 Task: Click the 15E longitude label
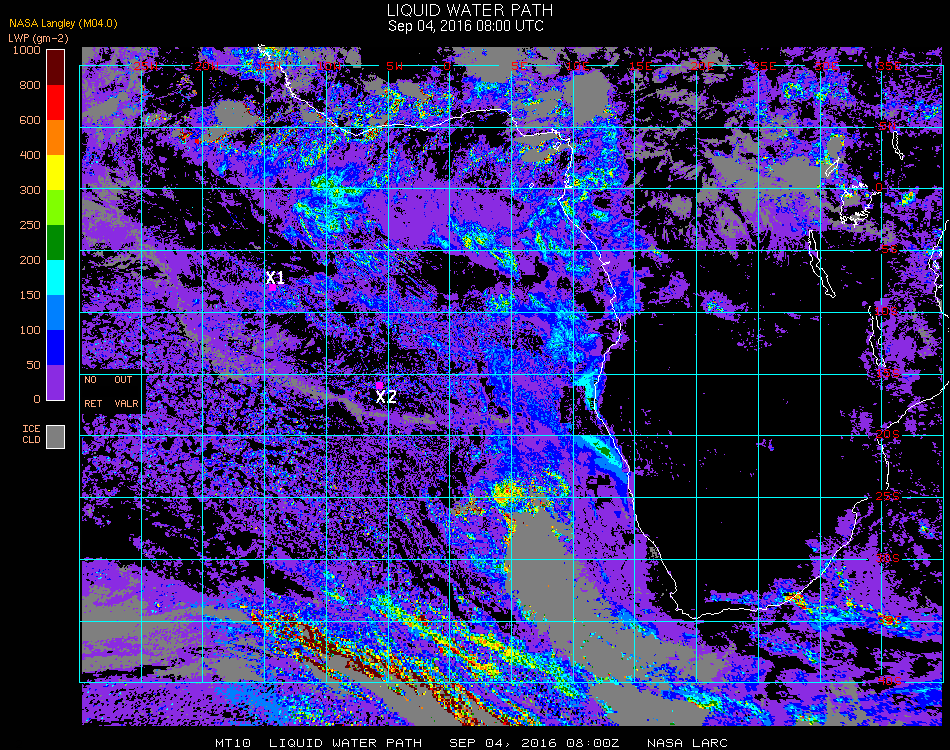point(640,66)
